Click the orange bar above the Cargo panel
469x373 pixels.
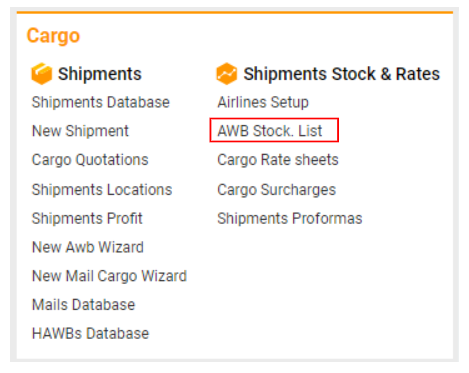(x=235, y=12)
